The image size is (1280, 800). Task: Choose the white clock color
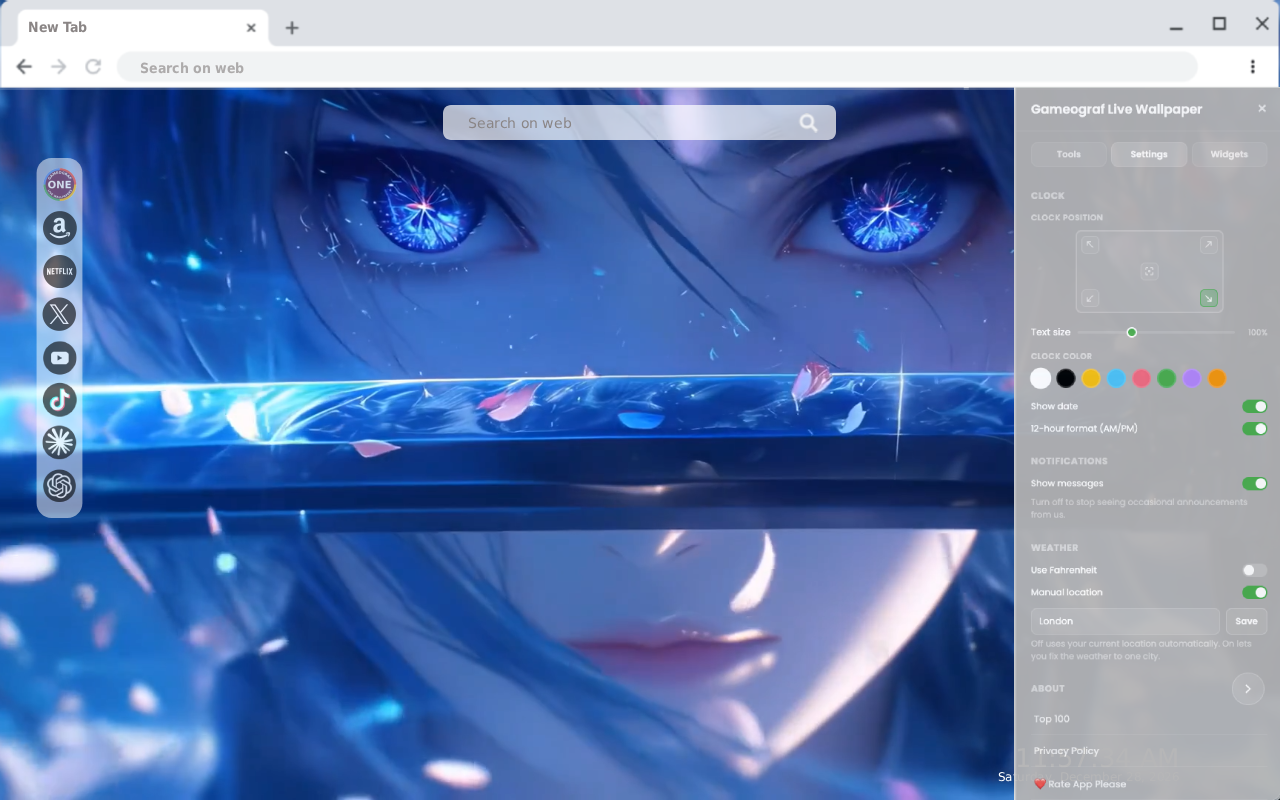[x=1041, y=378]
